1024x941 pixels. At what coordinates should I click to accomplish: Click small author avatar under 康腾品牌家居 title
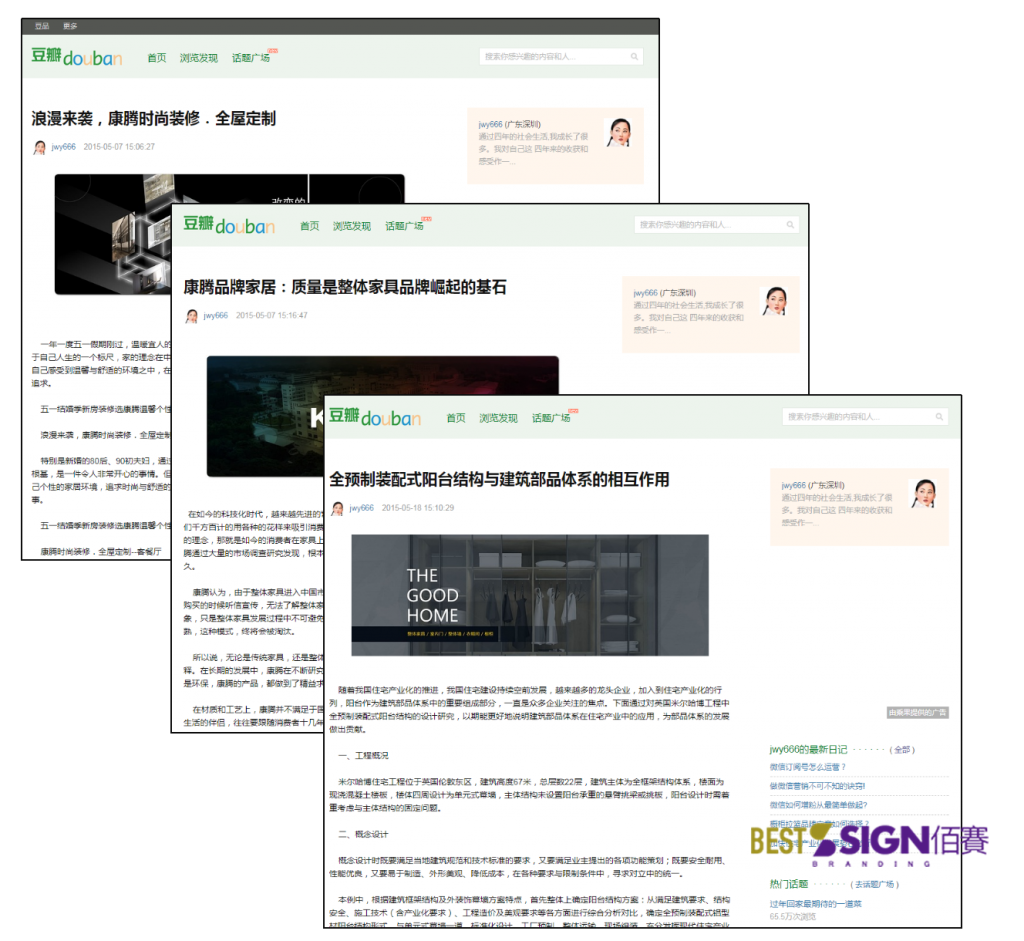pyautogui.click(x=191, y=315)
